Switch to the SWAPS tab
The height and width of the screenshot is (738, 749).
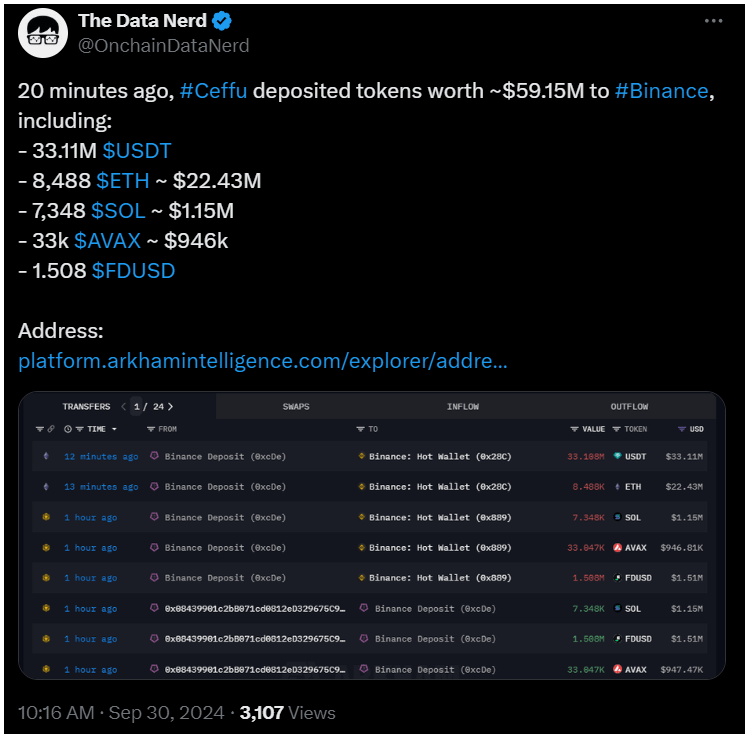pyautogui.click(x=296, y=406)
